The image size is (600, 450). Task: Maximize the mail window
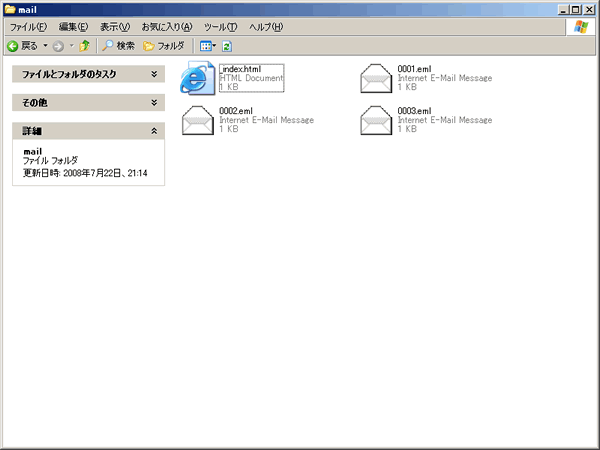tap(575, 10)
